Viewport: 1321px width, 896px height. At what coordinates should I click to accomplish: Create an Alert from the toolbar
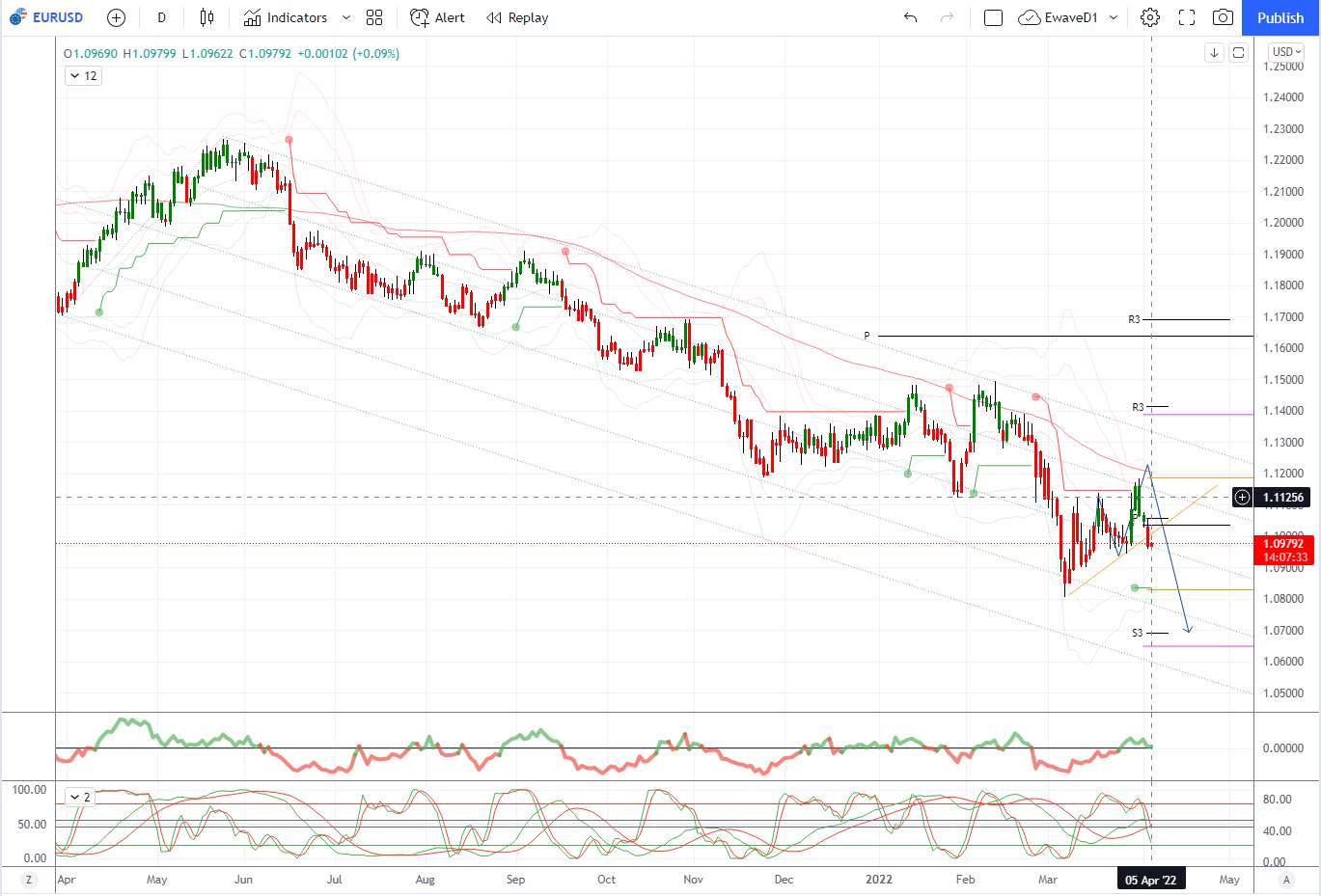coord(437,17)
